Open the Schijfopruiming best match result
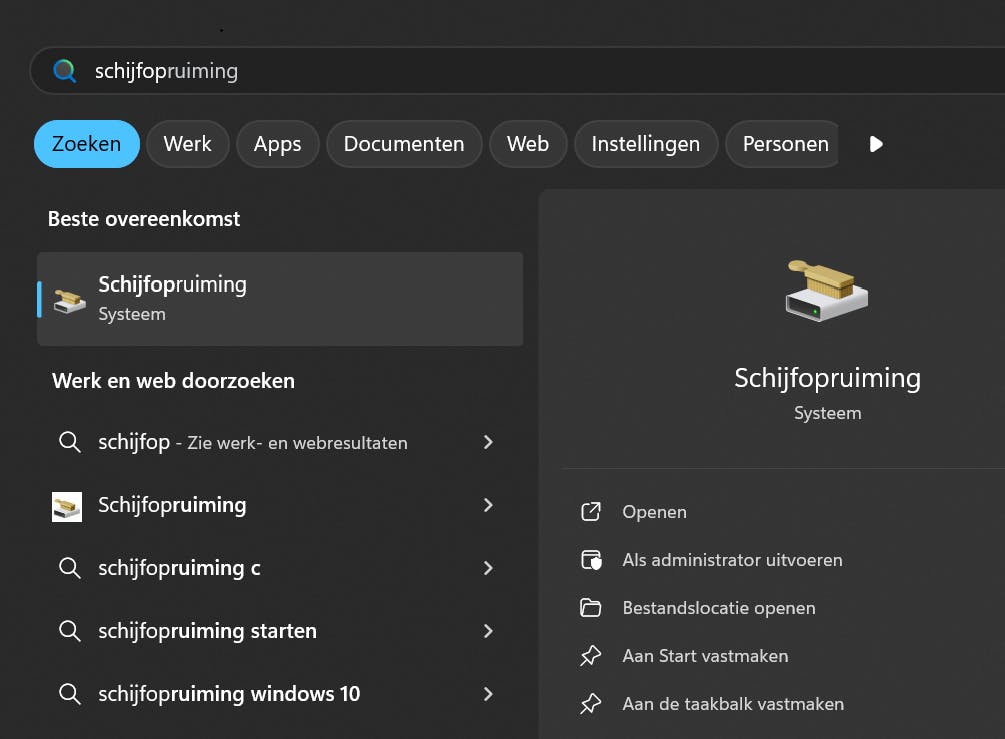Viewport: 1005px width, 739px height. (x=280, y=299)
